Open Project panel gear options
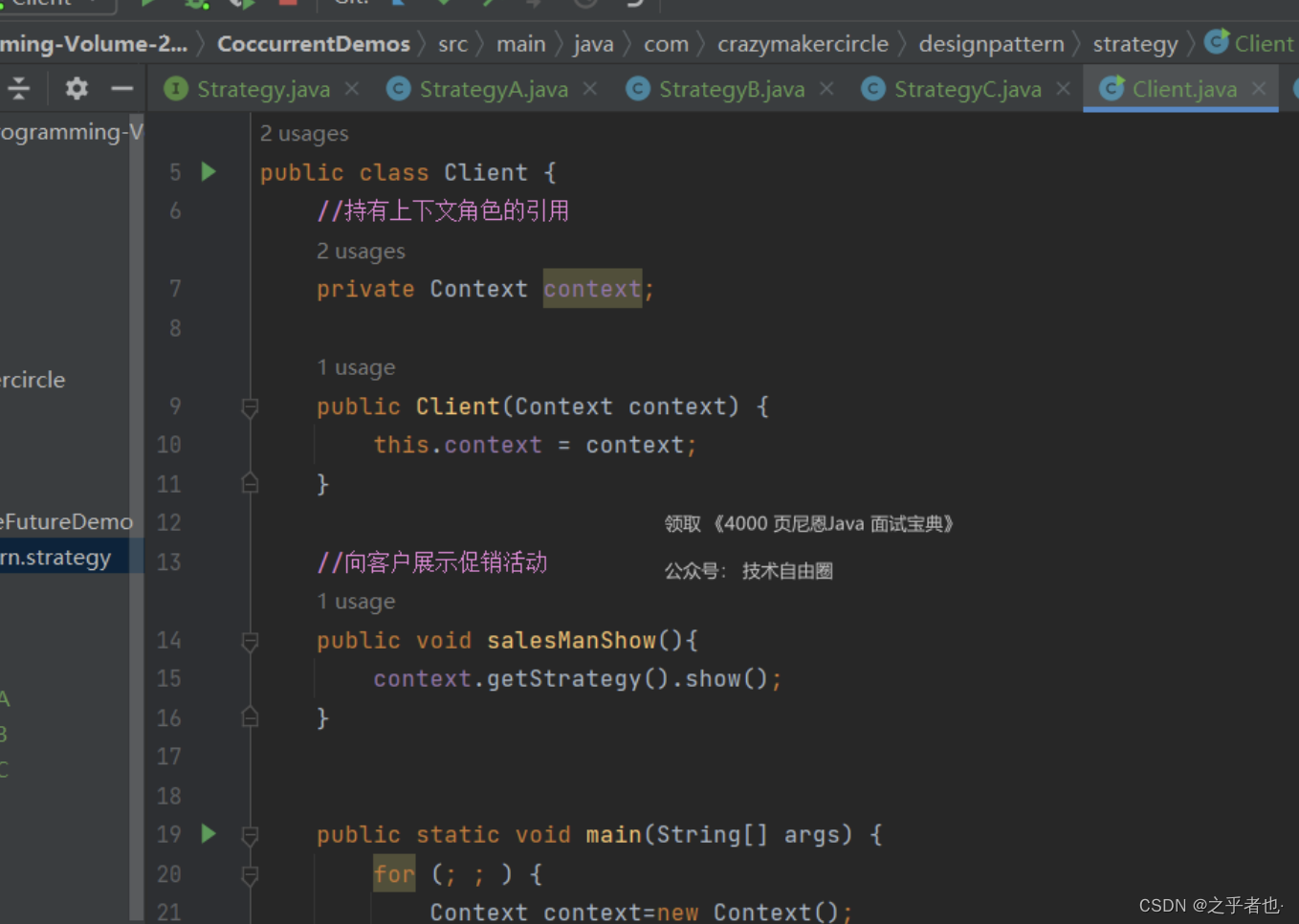The image size is (1299, 924). 77,89
